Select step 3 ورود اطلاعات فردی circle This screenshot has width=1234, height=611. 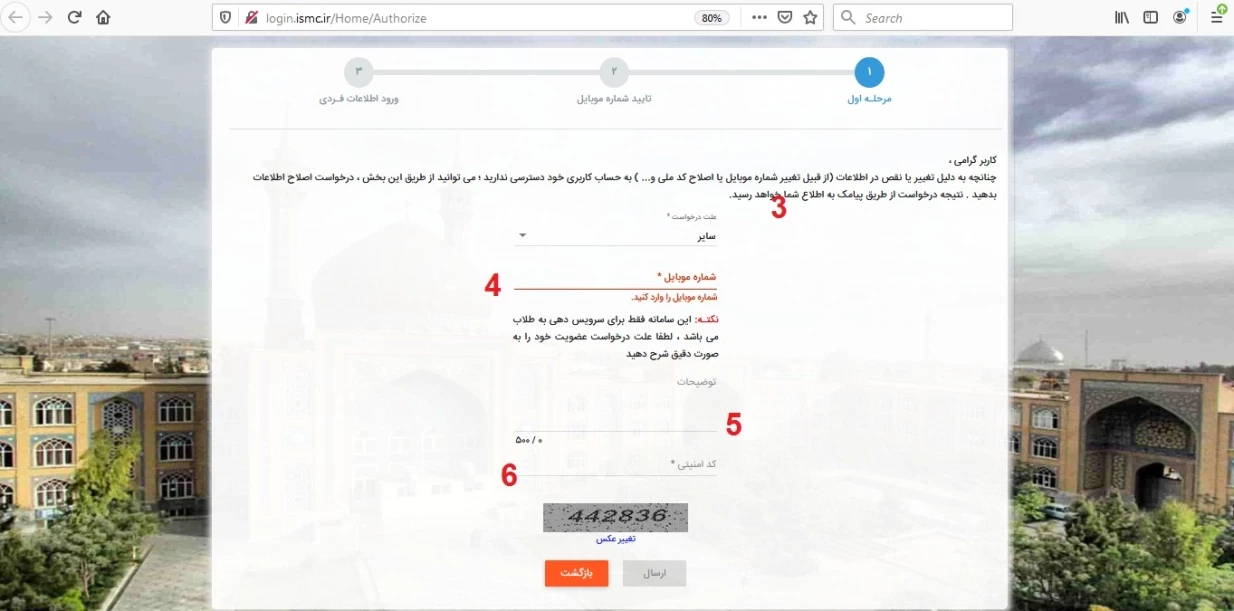click(x=358, y=72)
